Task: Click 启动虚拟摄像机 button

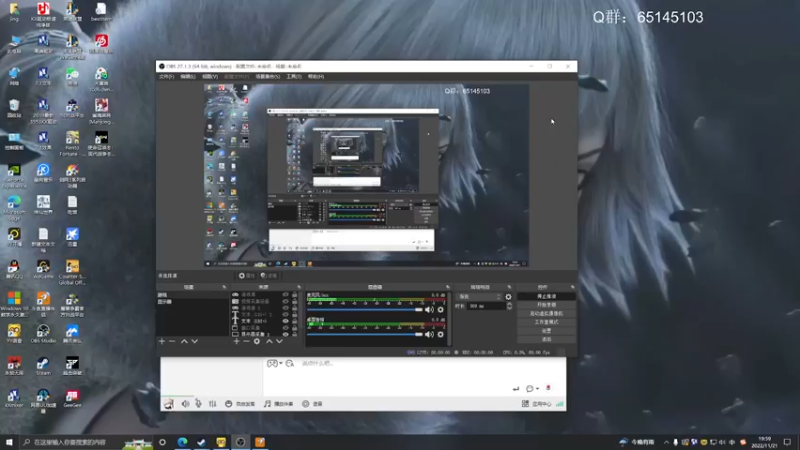Action: click(546, 314)
